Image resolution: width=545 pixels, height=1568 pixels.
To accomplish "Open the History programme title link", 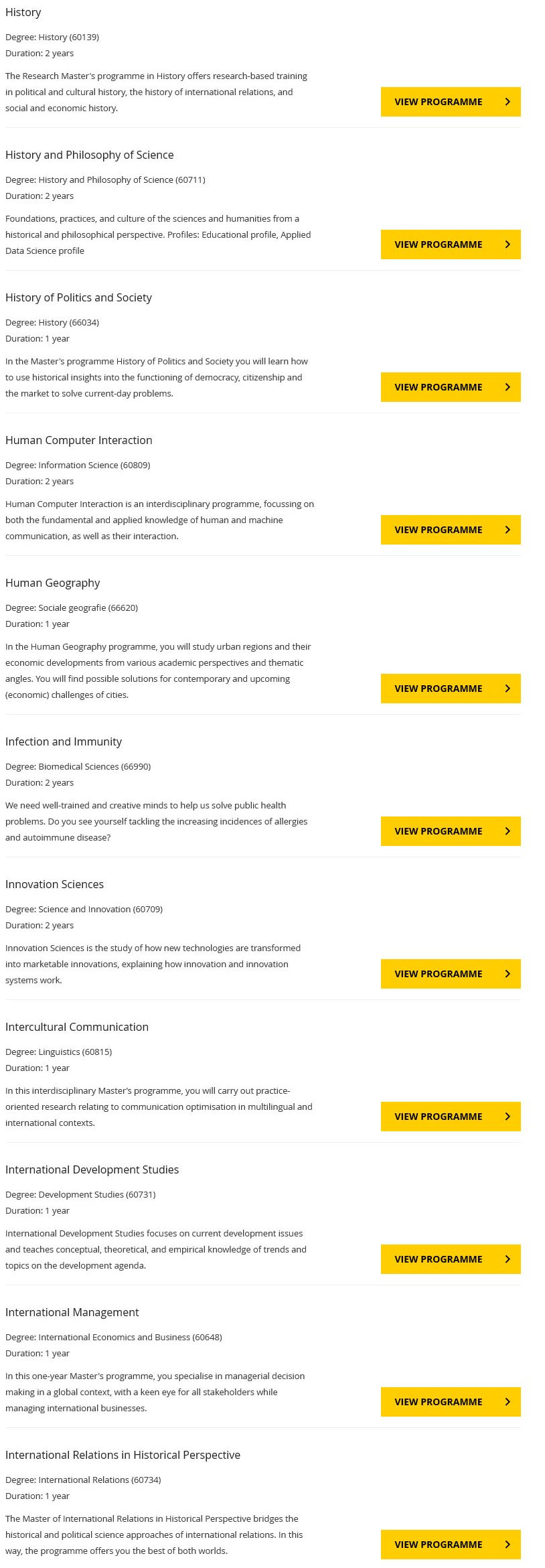I will (23, 12).
